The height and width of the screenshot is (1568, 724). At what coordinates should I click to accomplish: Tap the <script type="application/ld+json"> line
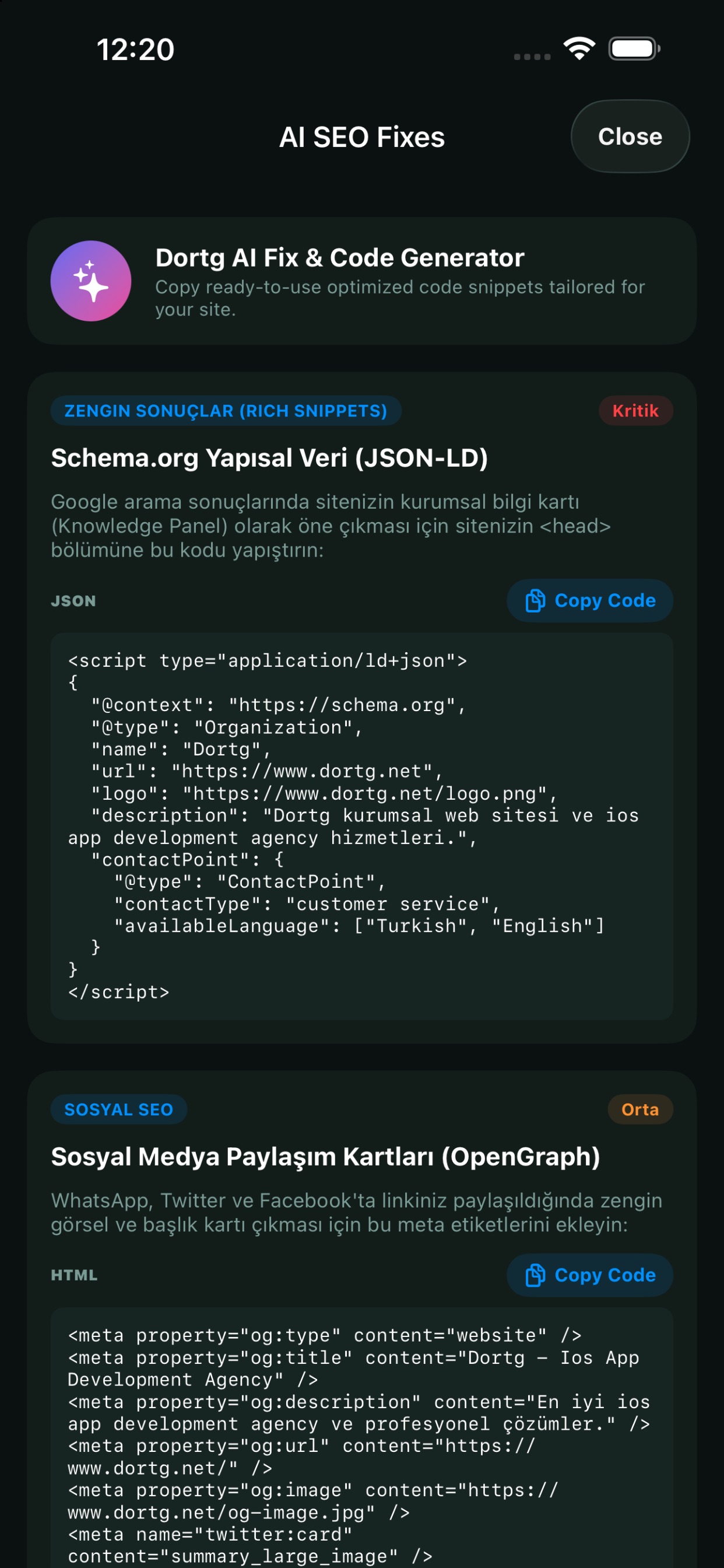point(268,660)
